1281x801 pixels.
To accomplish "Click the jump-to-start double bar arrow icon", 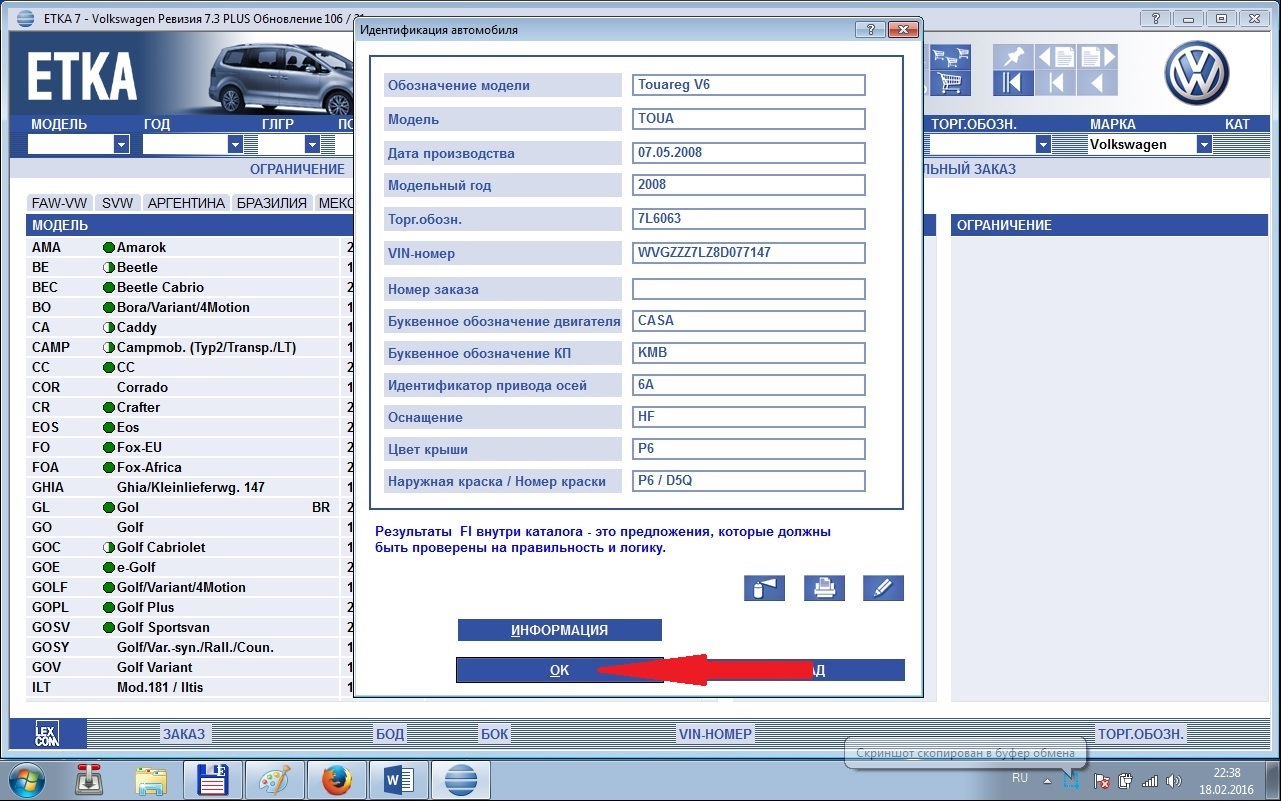I will (x=1014, y=83).
